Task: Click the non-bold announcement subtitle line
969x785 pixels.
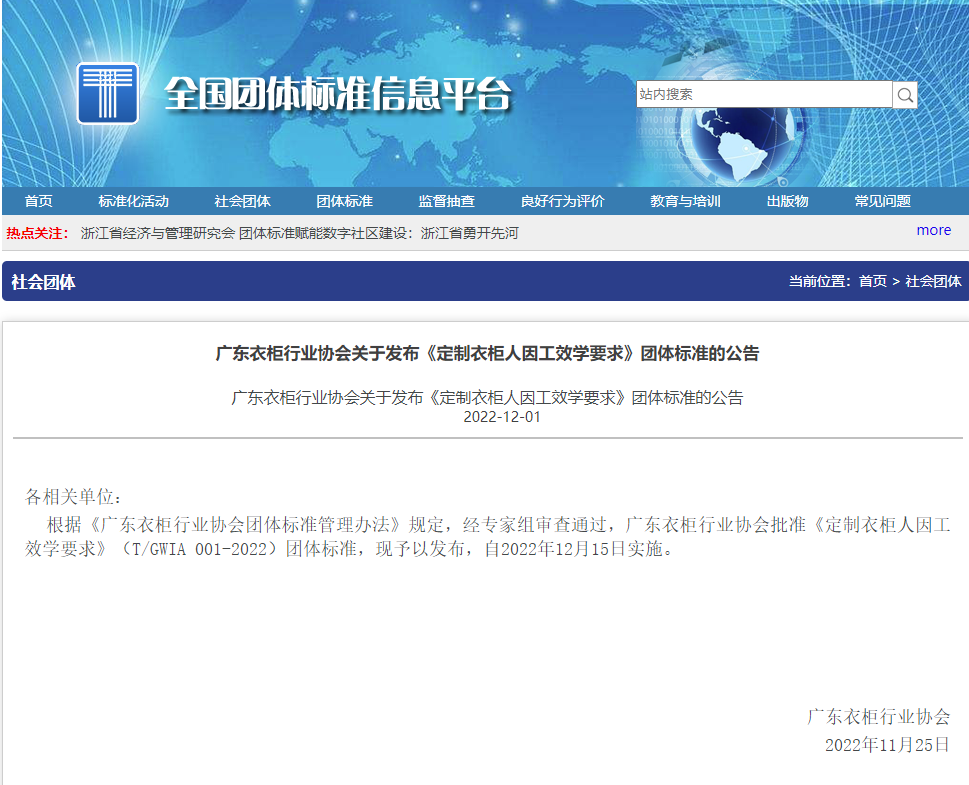Action: 487,397
